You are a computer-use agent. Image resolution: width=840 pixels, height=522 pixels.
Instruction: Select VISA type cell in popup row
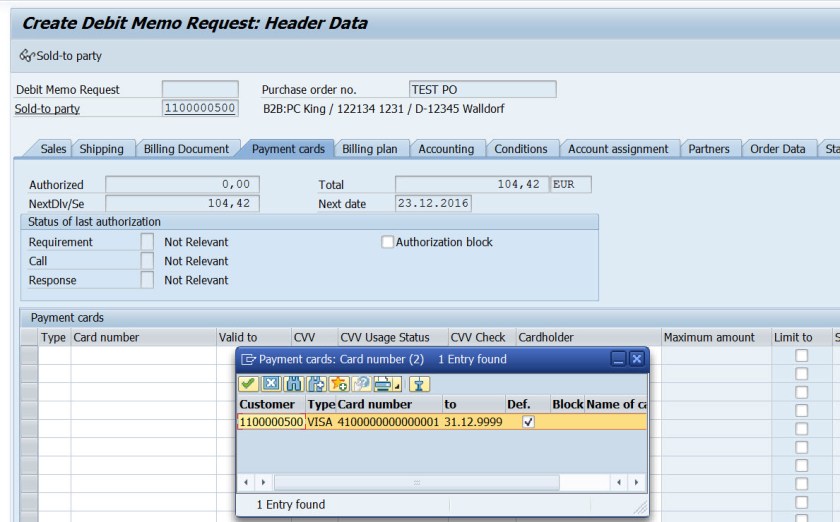tap(320, 422)
